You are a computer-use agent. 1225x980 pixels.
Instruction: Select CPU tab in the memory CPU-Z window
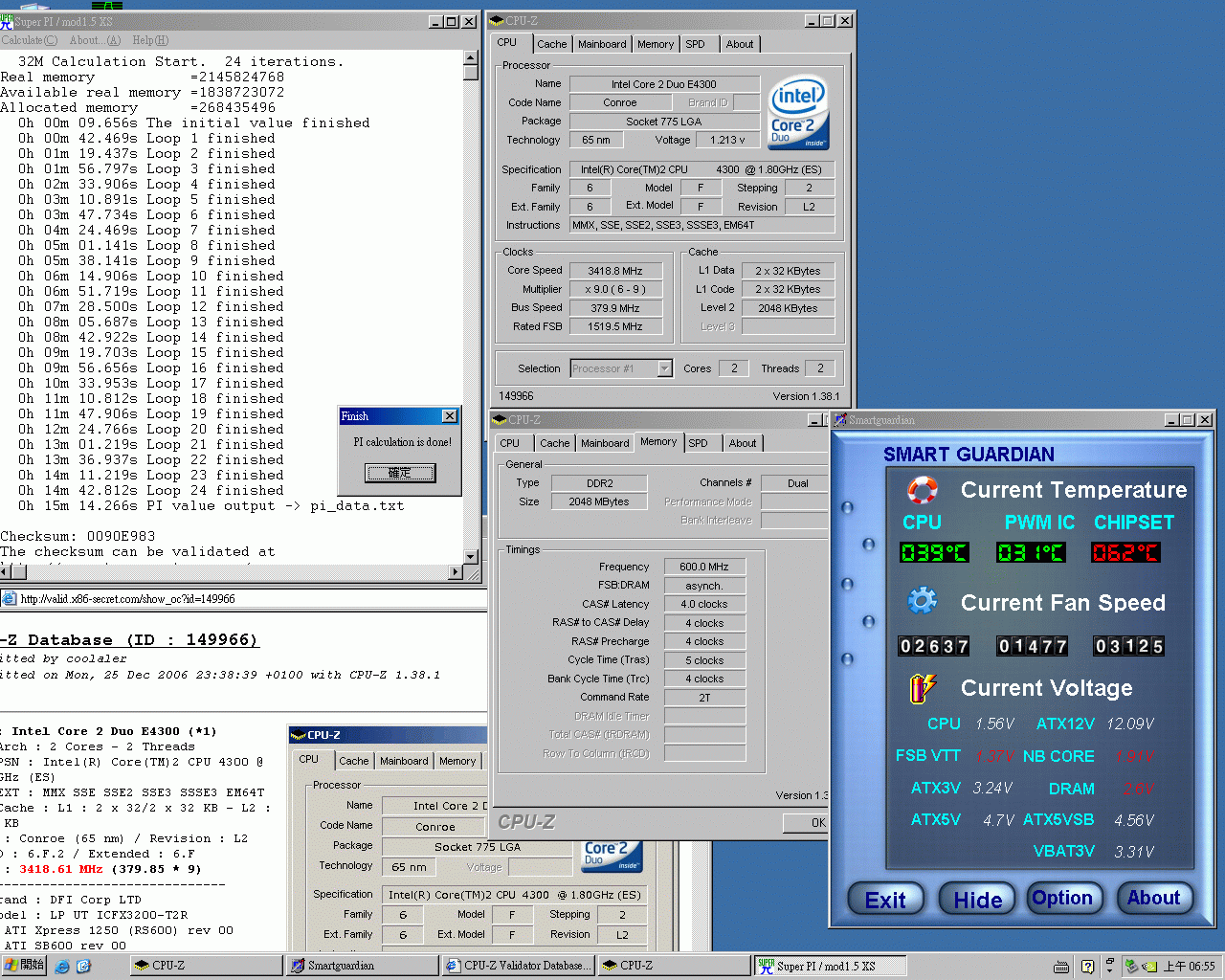(510, 443)
